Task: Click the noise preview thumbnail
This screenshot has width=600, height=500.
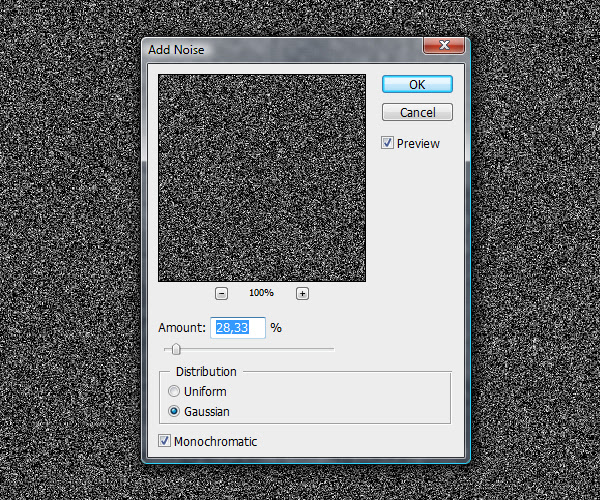Action: point(262,178)
